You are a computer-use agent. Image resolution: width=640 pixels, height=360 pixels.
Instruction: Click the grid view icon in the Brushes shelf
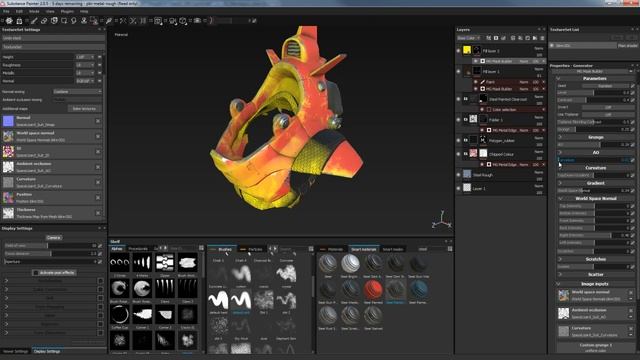pyautogui.click(x=311, y=249)
